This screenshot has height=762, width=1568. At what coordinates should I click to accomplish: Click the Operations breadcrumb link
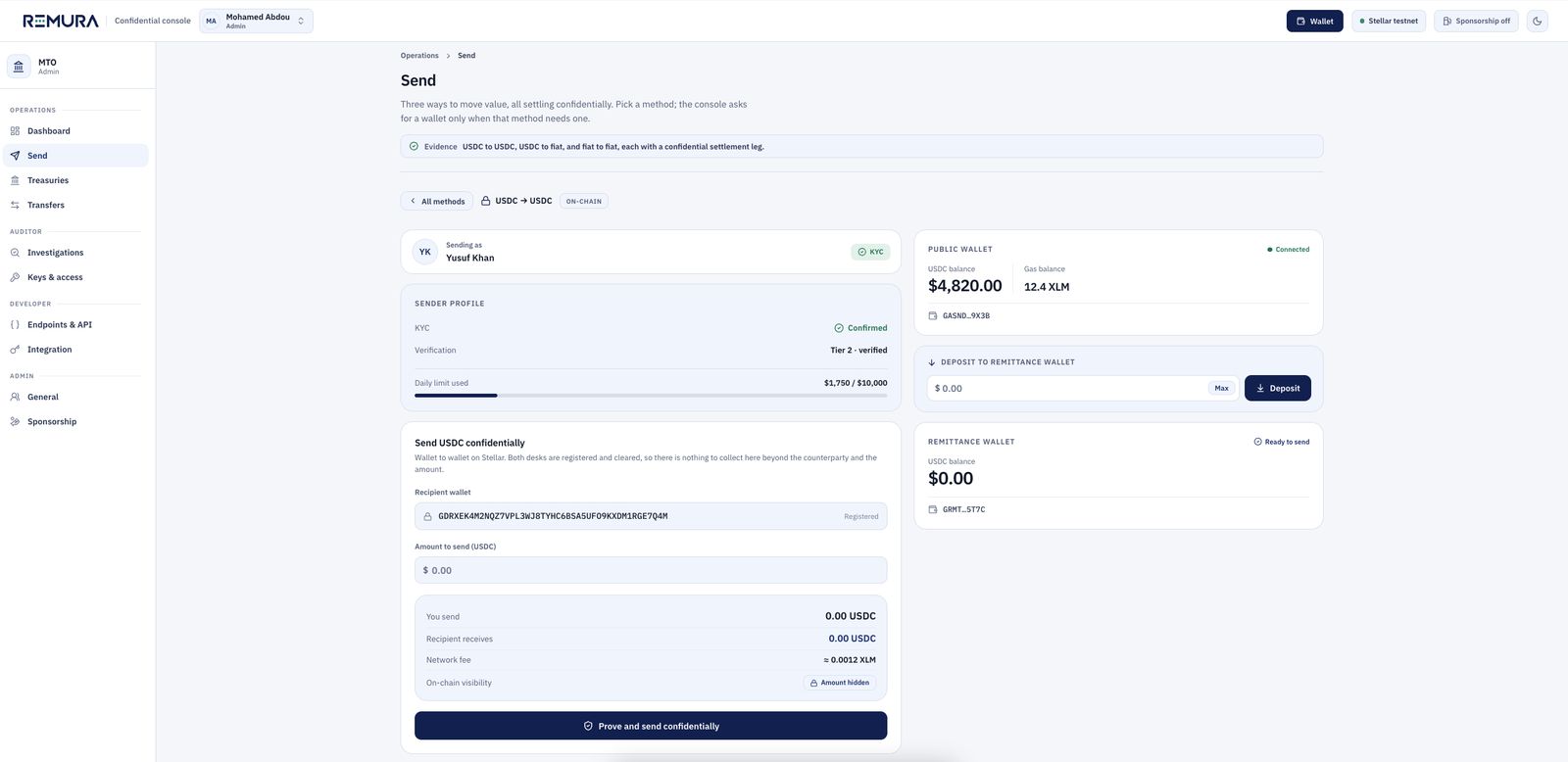tap(419, 56)
